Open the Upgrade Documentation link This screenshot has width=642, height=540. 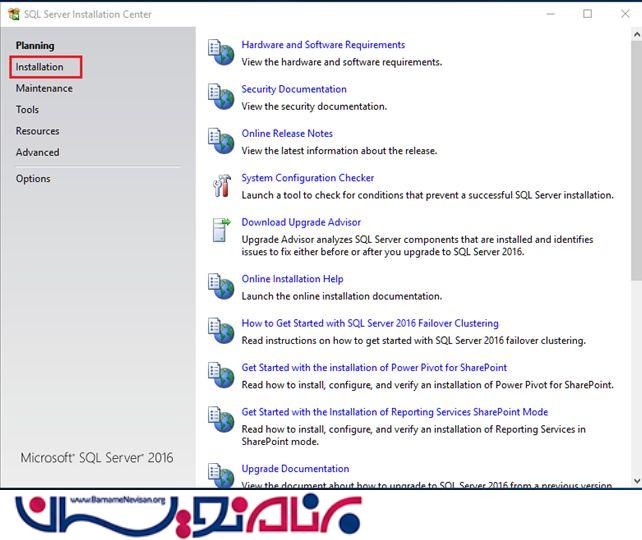(x=295, y=468)
